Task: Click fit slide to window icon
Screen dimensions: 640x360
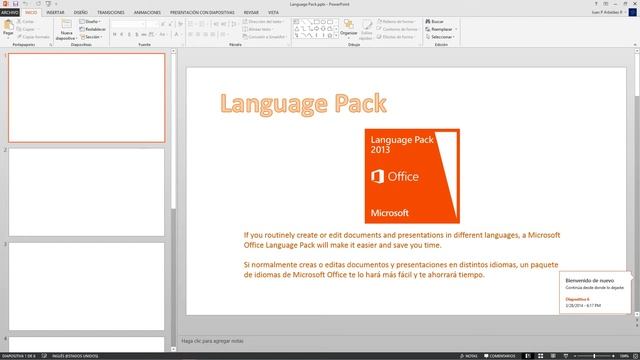Action: (x=636, y=356)
